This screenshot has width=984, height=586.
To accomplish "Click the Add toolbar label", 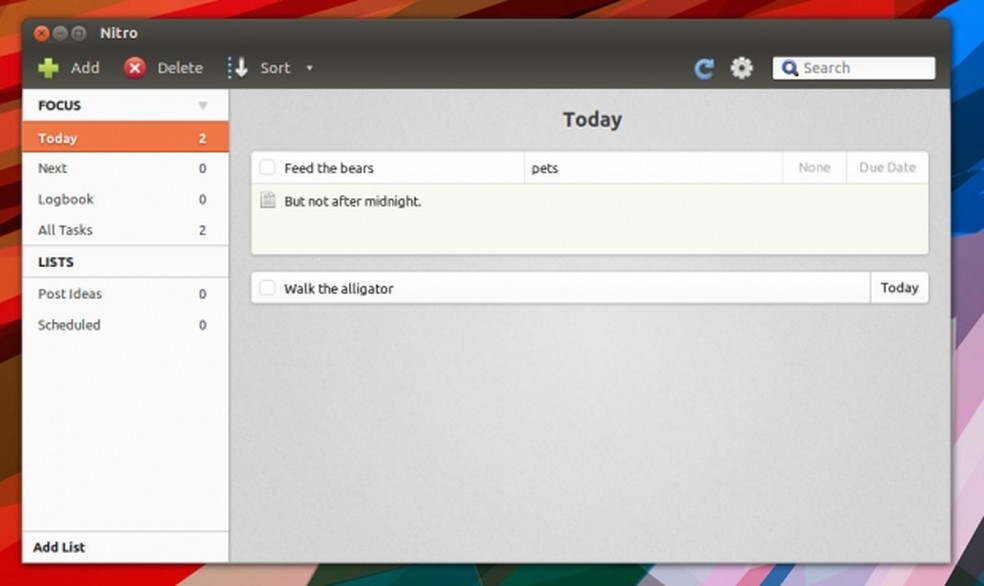I will point(85,68).
